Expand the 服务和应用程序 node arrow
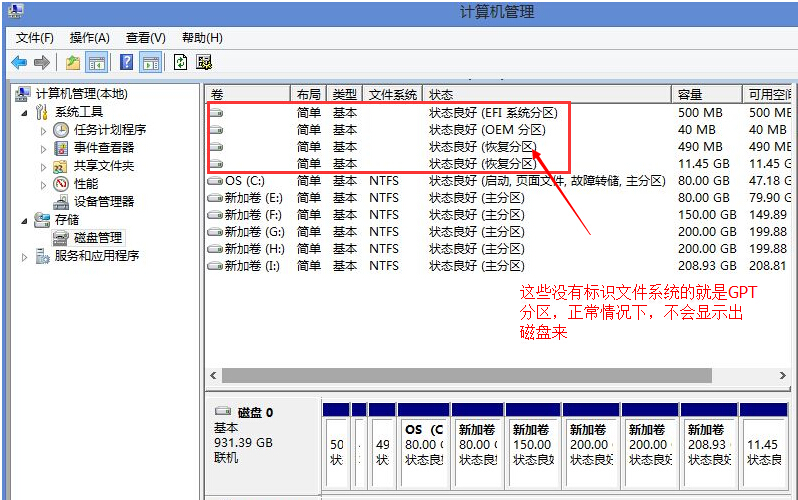Viewport: 798px width, 500px height. 25,256
